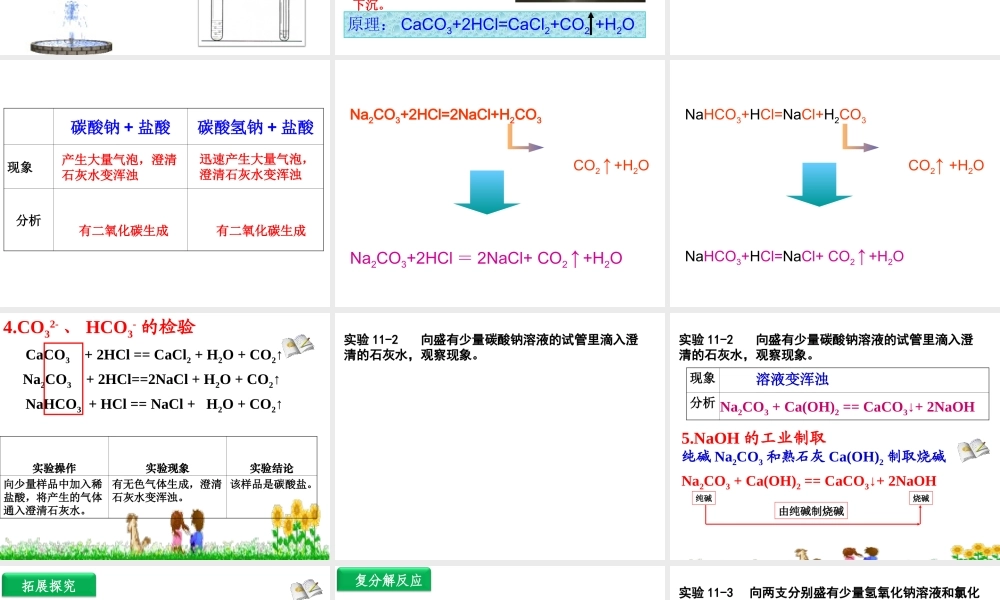Click the table header 碳酸氢钠 + 盐酸

pos(255,127)
